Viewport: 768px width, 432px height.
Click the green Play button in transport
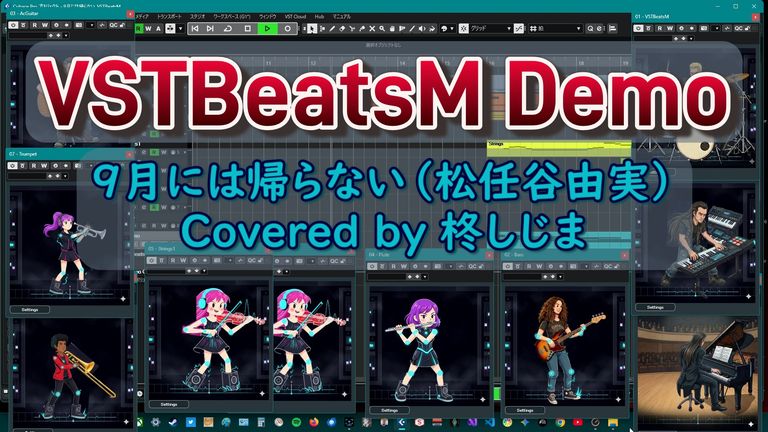tap(268, 29)
